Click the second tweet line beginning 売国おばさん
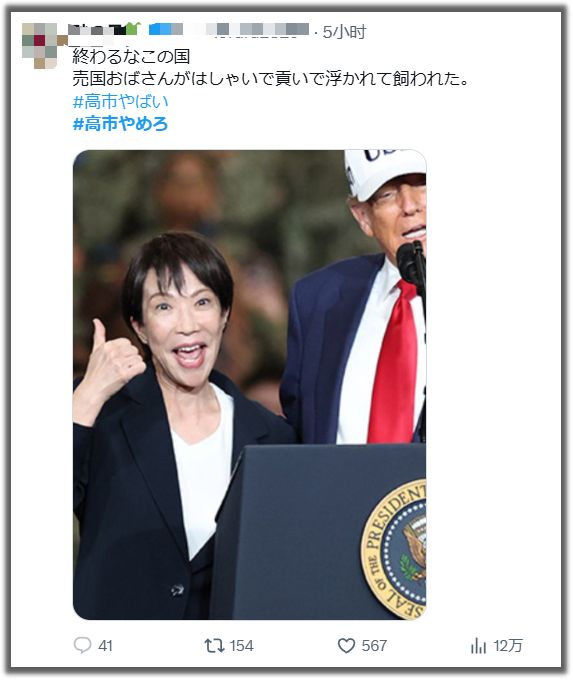 pyautogui.click(x=271, y=79)
